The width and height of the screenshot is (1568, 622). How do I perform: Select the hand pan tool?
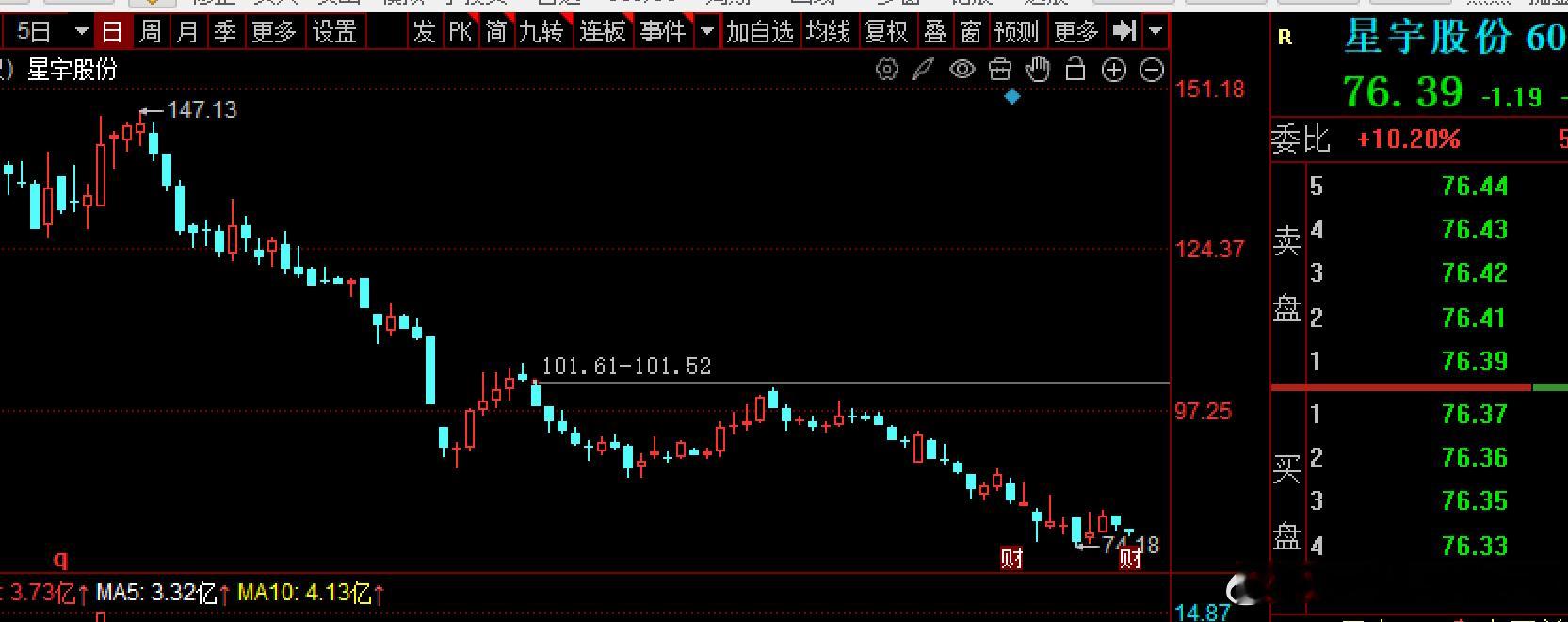coord(1038,69)
